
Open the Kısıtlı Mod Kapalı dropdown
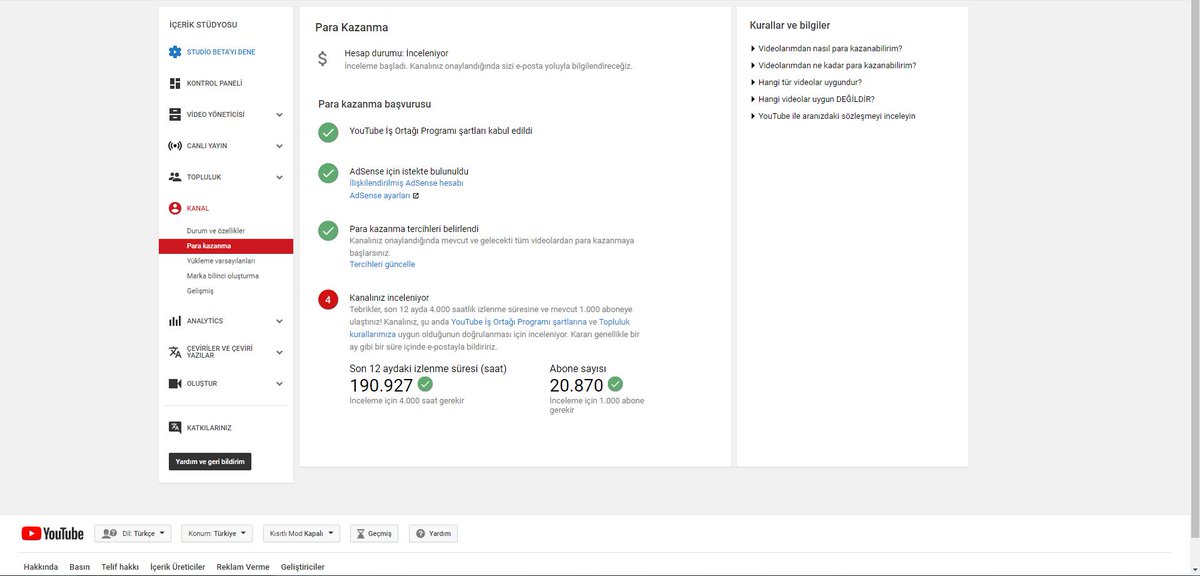coord(301,534)
